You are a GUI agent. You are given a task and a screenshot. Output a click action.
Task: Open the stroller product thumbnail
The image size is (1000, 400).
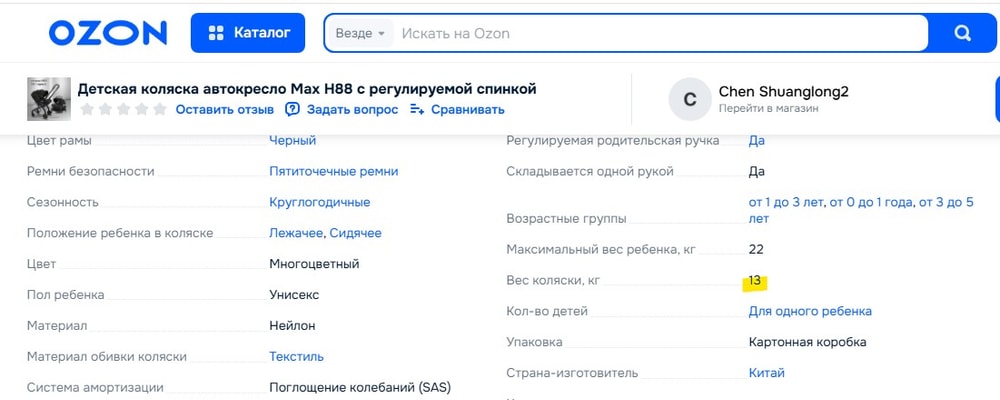(x=48, y=99)
